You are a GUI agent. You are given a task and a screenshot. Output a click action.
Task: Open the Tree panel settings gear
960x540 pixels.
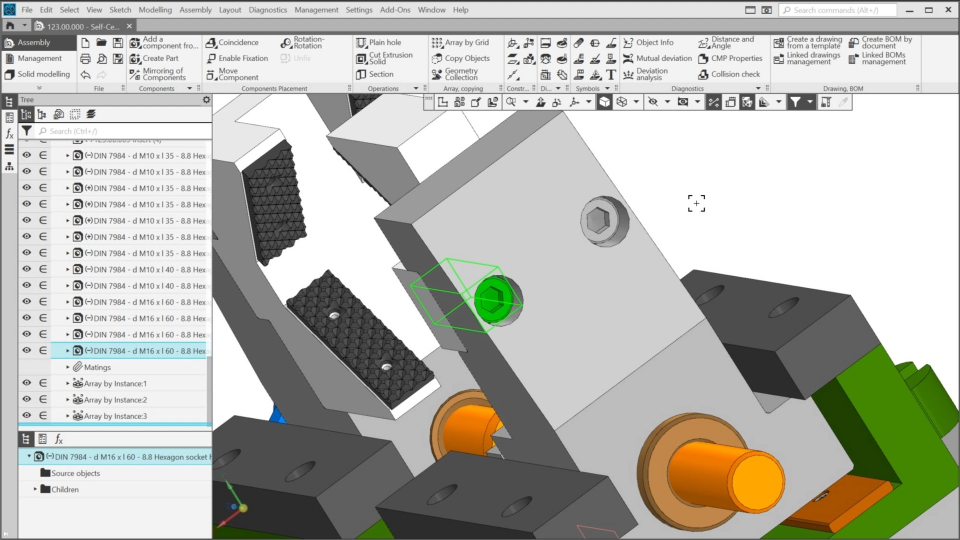pos(206,100)
